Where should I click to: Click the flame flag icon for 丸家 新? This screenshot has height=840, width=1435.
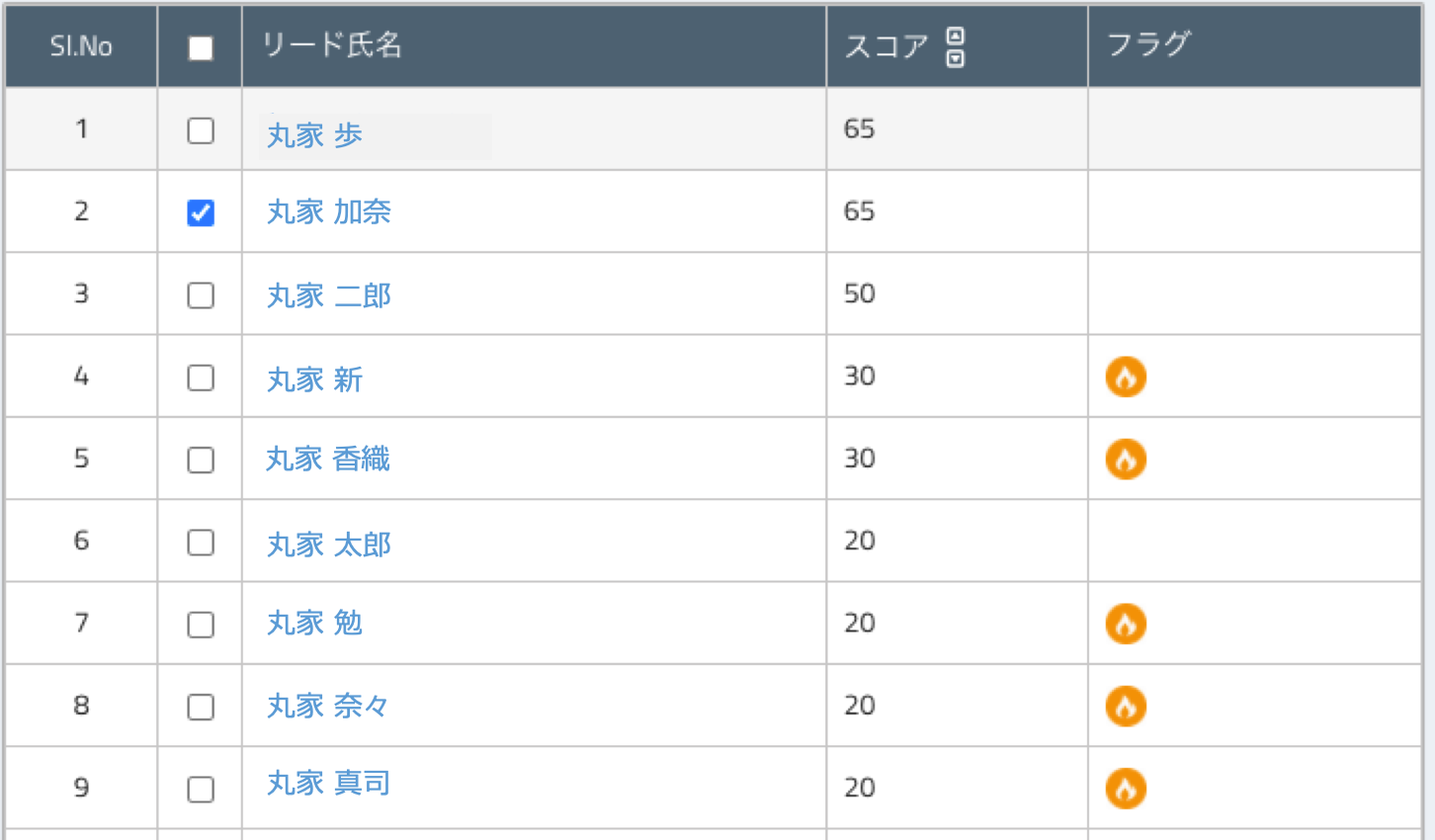1126,377
